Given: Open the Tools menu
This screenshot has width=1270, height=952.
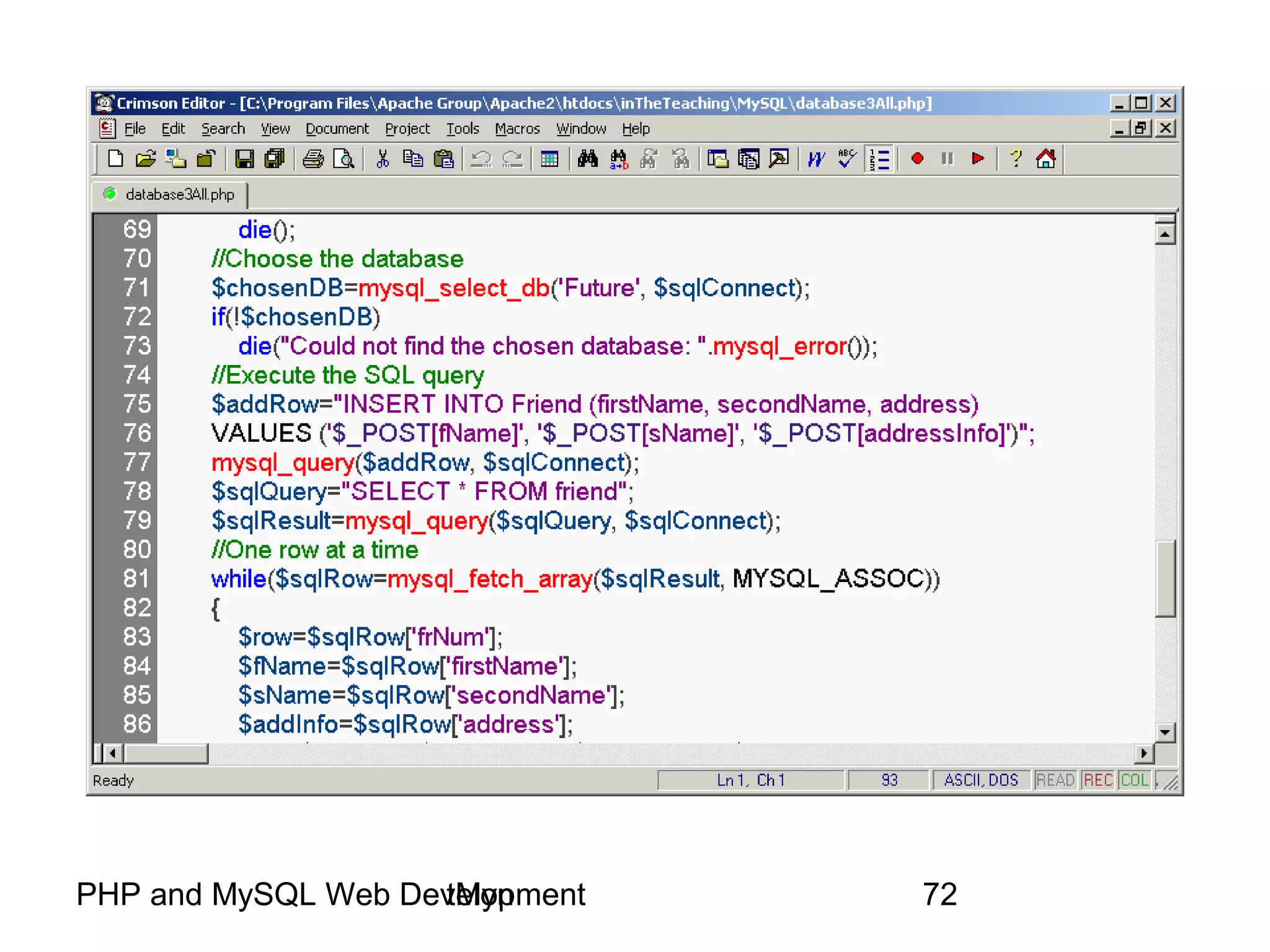Looking at the screenshot, I should click(x=463, y=129).
